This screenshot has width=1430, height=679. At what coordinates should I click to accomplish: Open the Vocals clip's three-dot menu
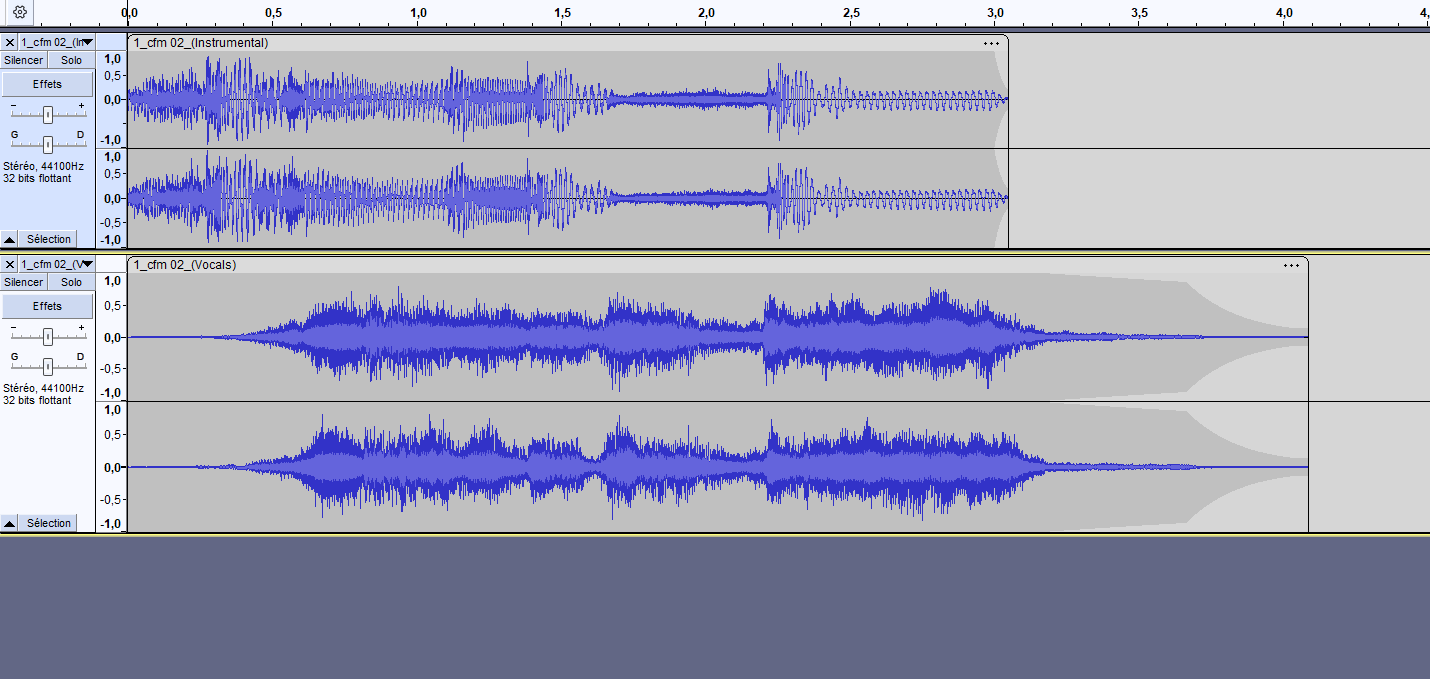point(1291,265)
